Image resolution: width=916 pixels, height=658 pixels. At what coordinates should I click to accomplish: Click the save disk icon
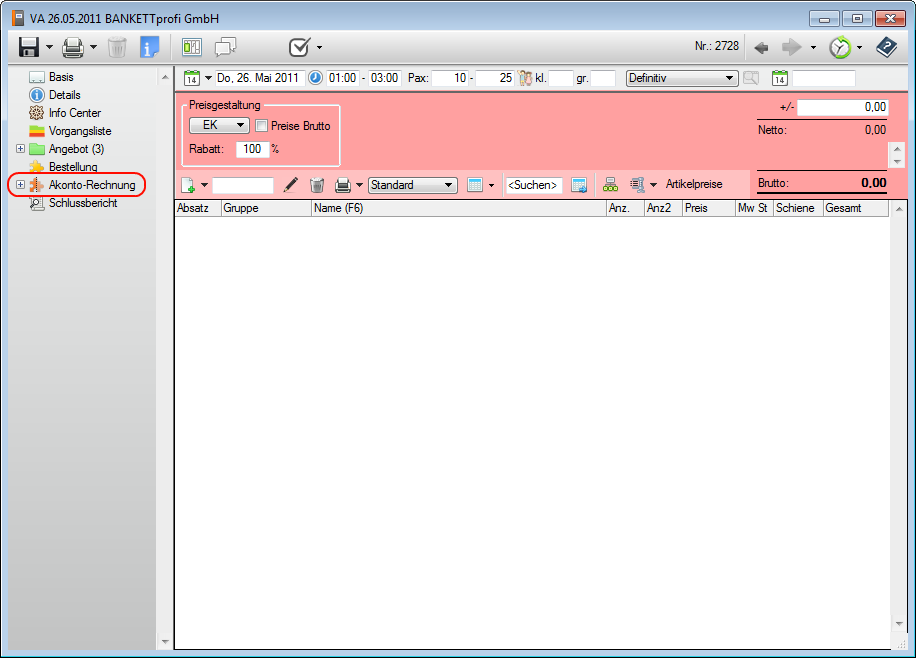[x=28, y=47]
